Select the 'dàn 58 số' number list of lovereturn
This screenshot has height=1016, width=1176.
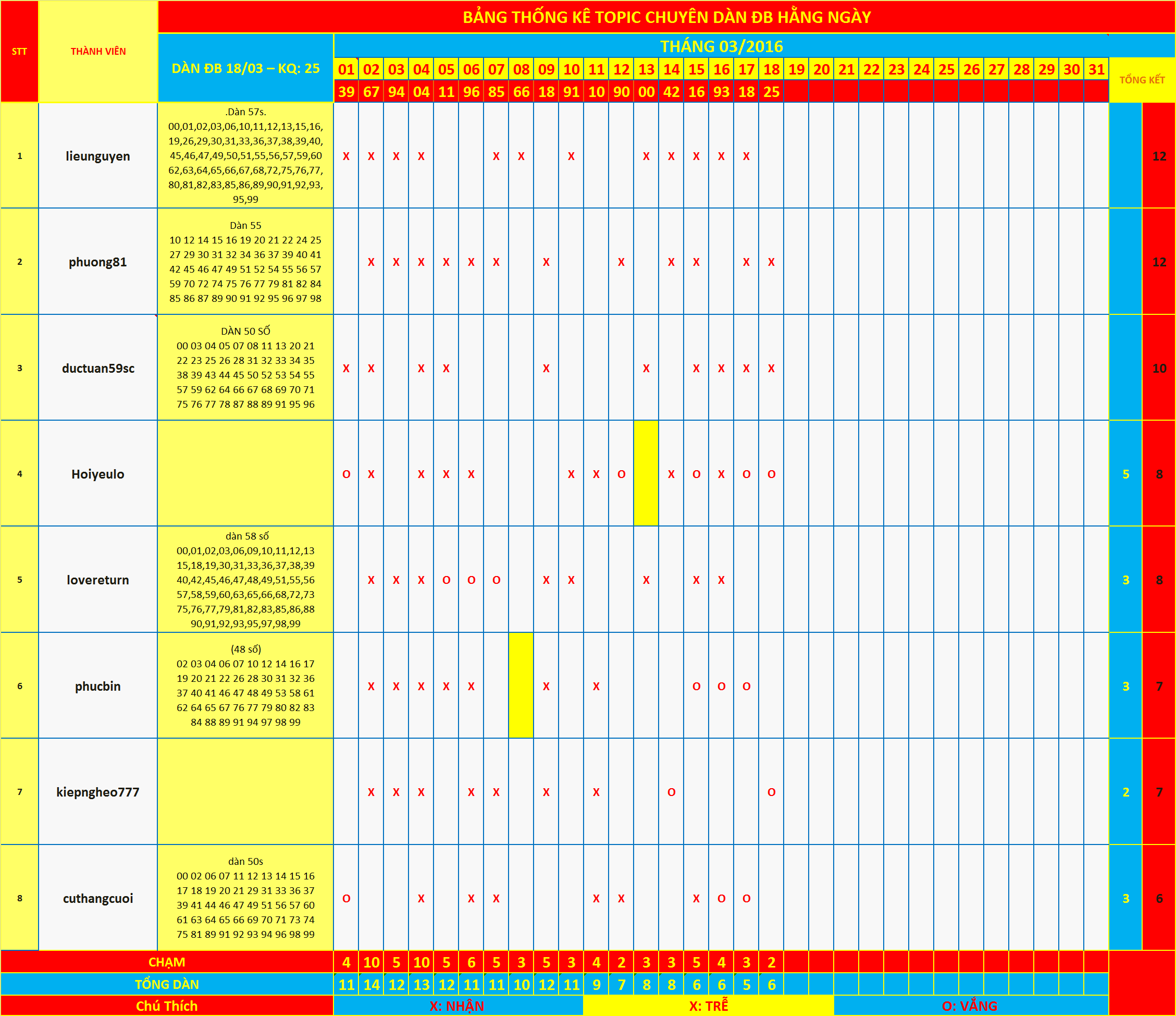coord(245,580)
